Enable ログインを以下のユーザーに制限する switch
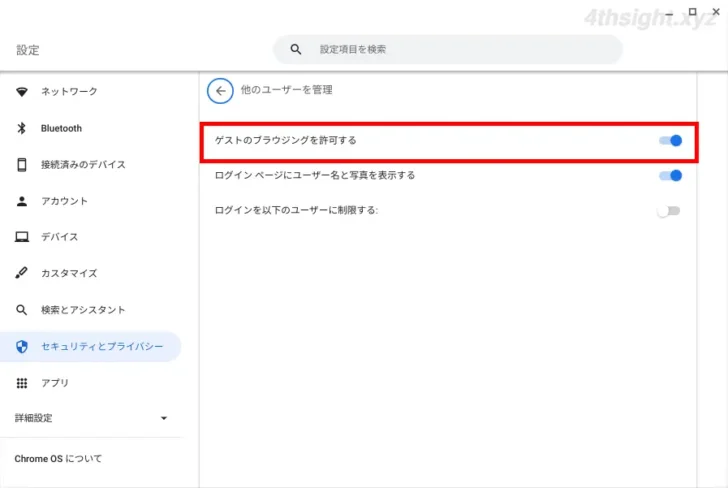This screenshot has height=488, width=728. (x=669, y=211)
